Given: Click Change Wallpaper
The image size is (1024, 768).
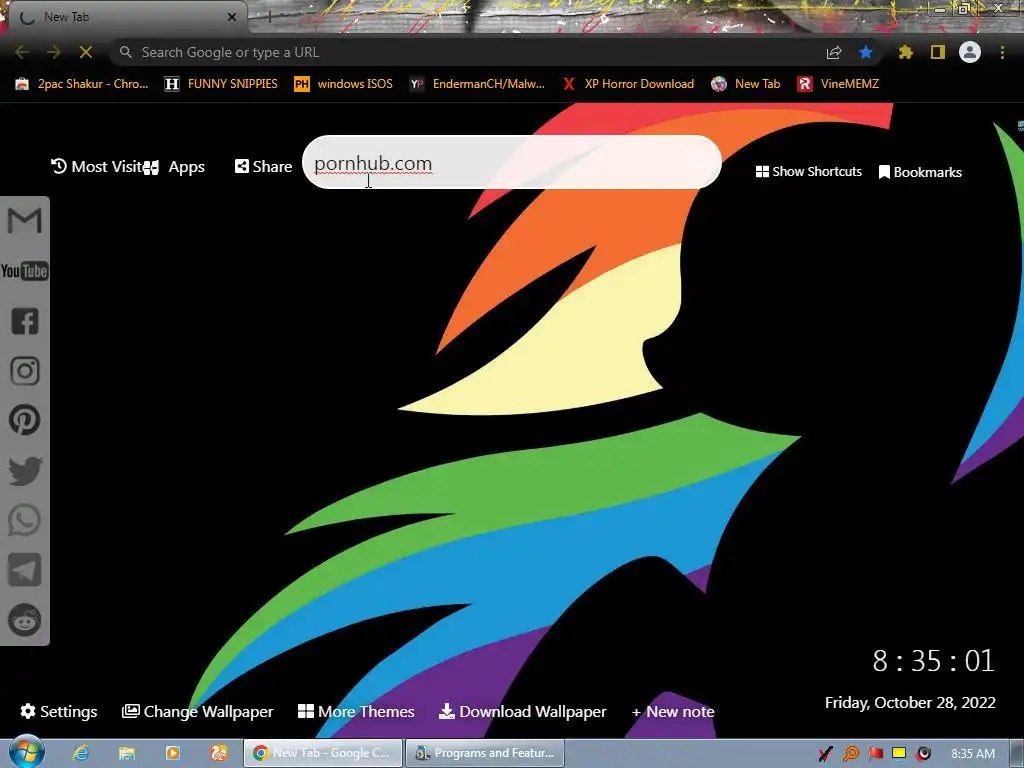Looking at the screenshot, I should pyautogui.click(x=197, y=712).
